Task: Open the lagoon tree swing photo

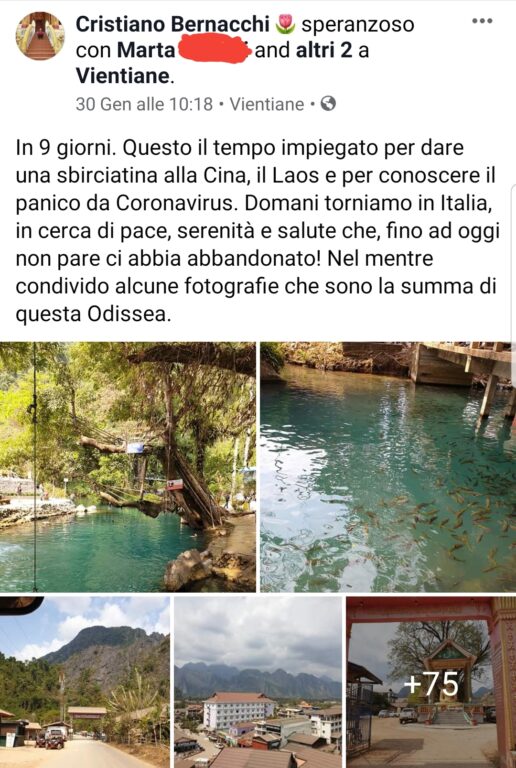Action: [128, 467]
